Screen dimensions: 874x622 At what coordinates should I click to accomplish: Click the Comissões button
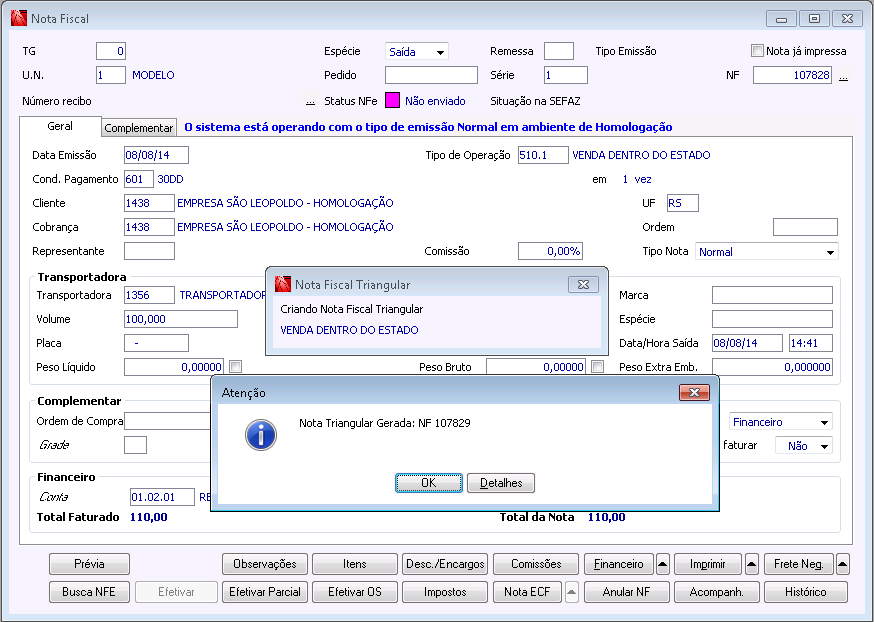tap(536, 564)
